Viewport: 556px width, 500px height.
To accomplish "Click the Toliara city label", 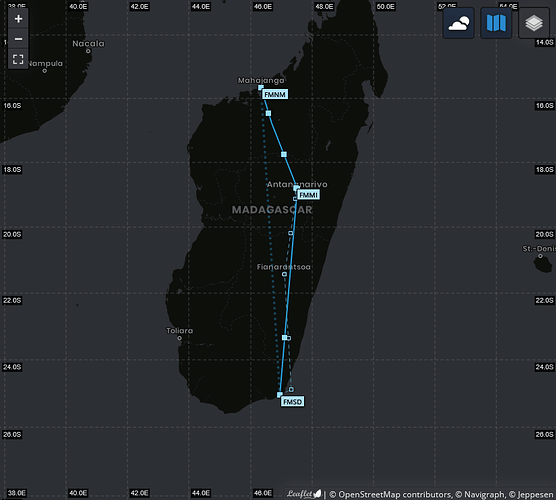I will click(180, 330).
